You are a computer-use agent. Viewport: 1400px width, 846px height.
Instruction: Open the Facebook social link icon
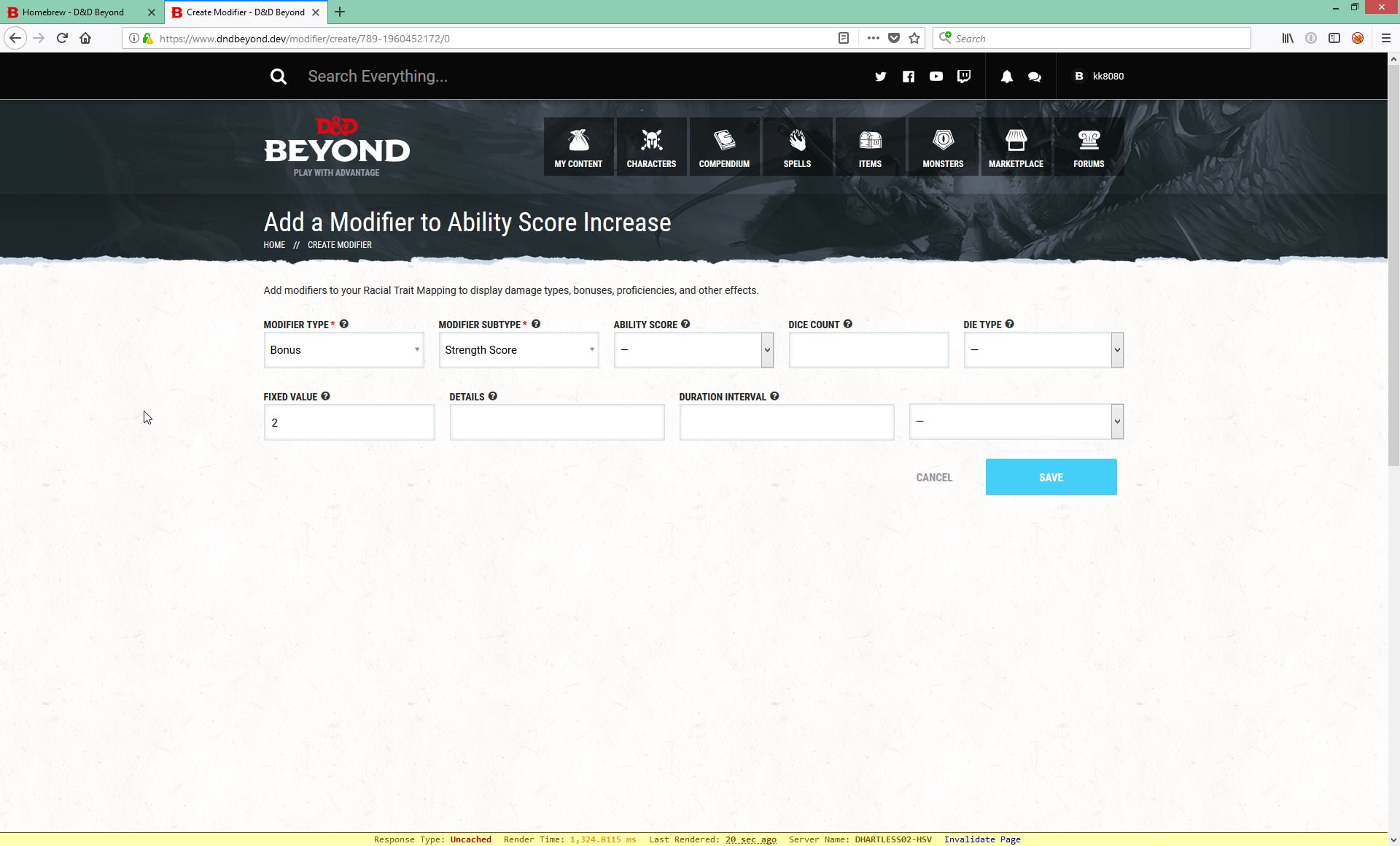[908, 77]
